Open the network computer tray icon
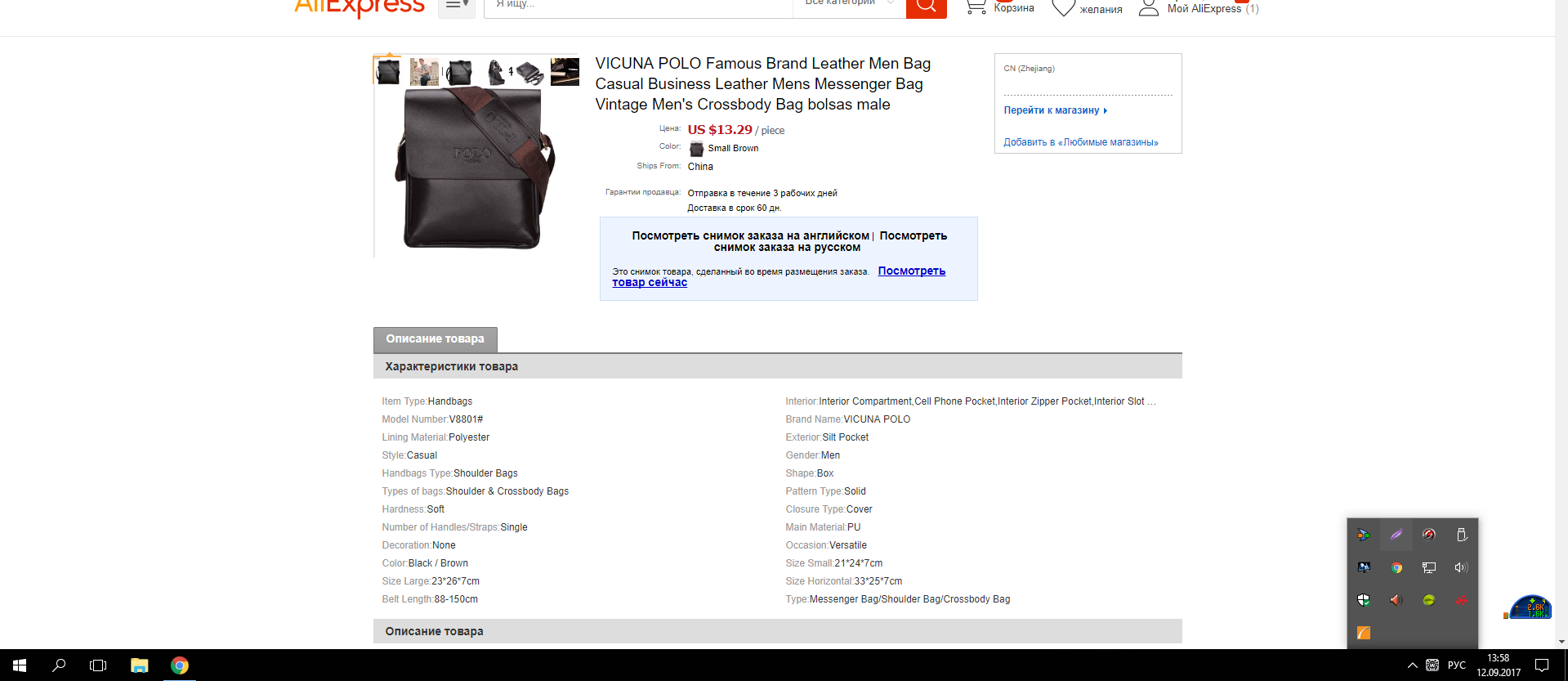Viewport: 1568px width, 681px height. click(x=1429, y=567)
